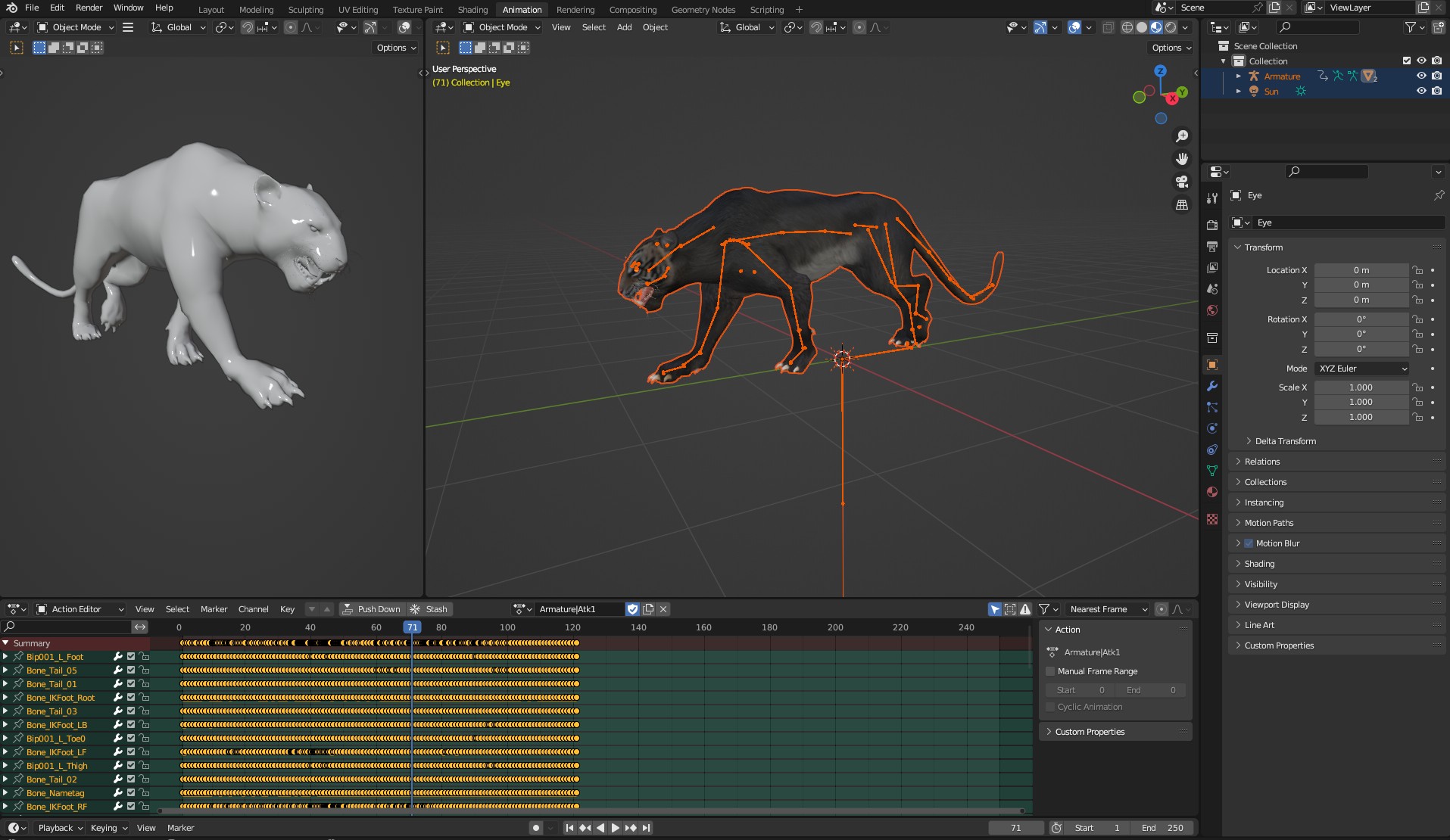1450x840 pixels.
Task: Switch to orthographic grid view icon
Action: click(1181, 205)
